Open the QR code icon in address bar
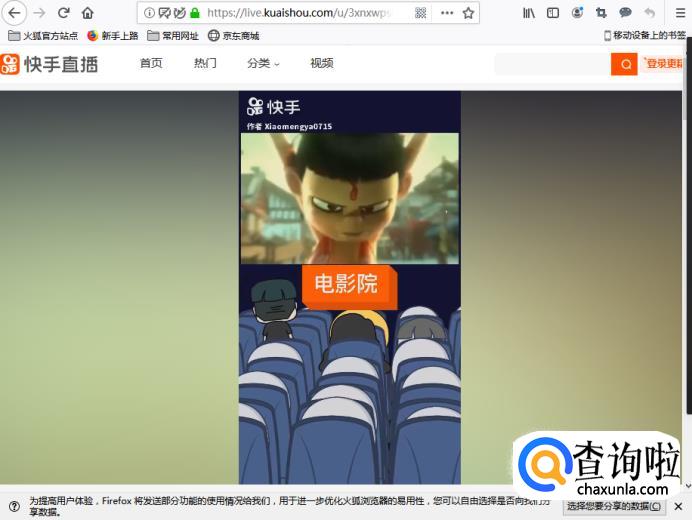 click(x=421, y=13)
